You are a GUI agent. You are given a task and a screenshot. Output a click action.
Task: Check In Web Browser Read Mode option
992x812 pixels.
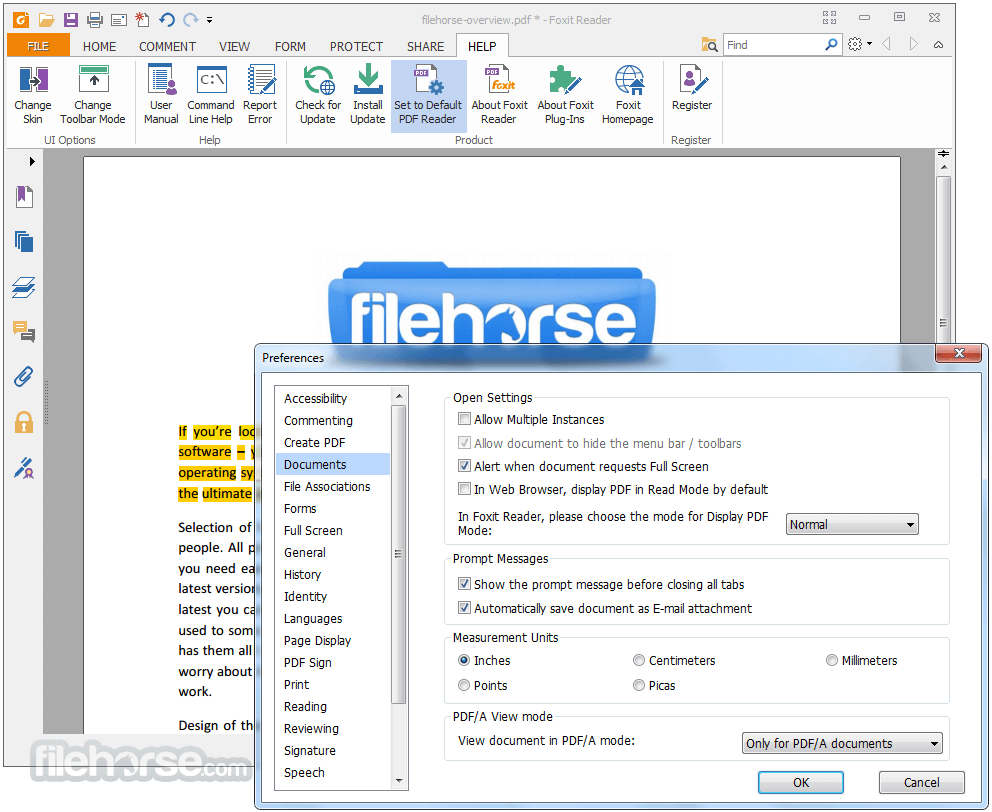[x=464, y=489]
